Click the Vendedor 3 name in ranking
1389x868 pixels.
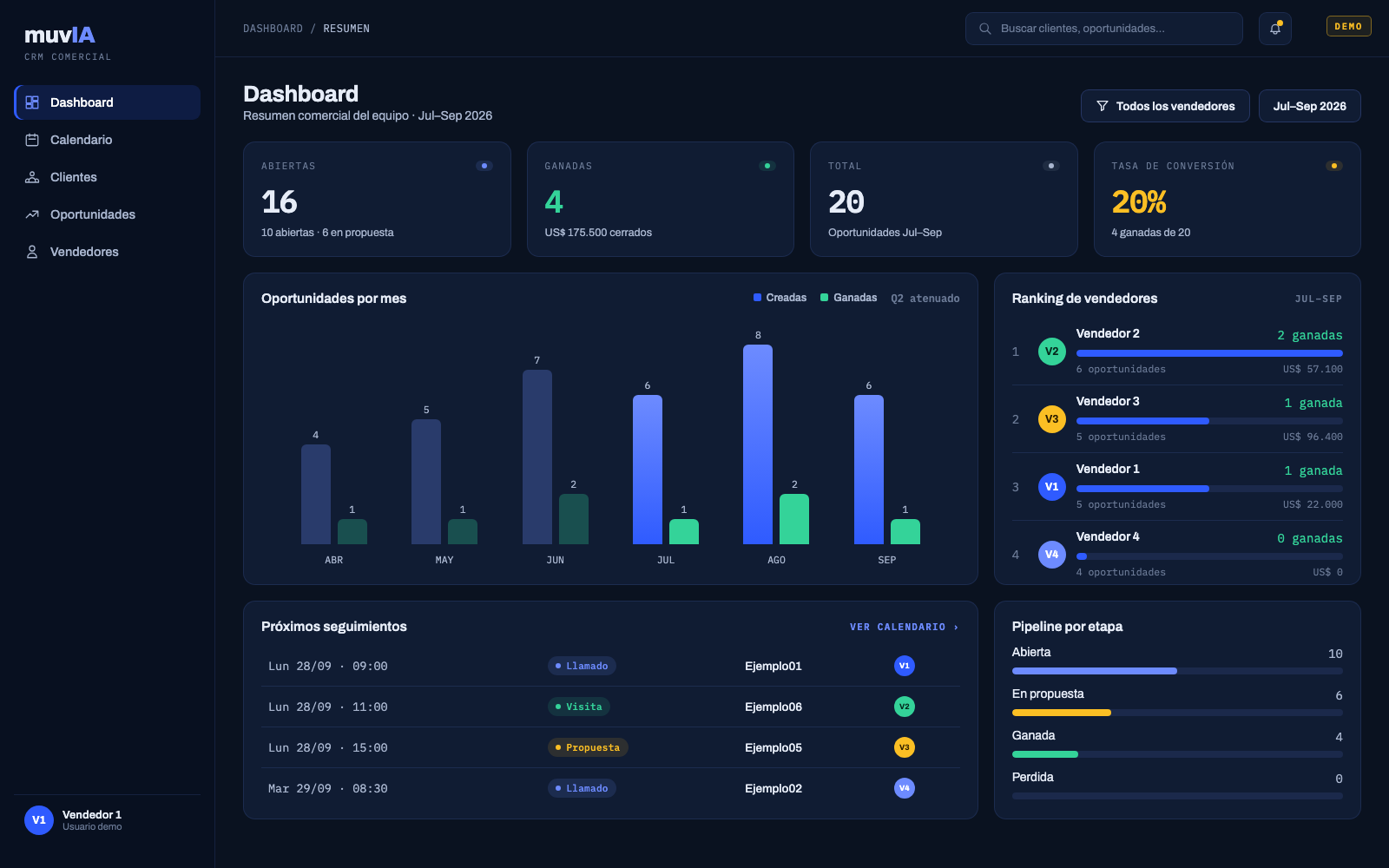tap(1108, 401)
